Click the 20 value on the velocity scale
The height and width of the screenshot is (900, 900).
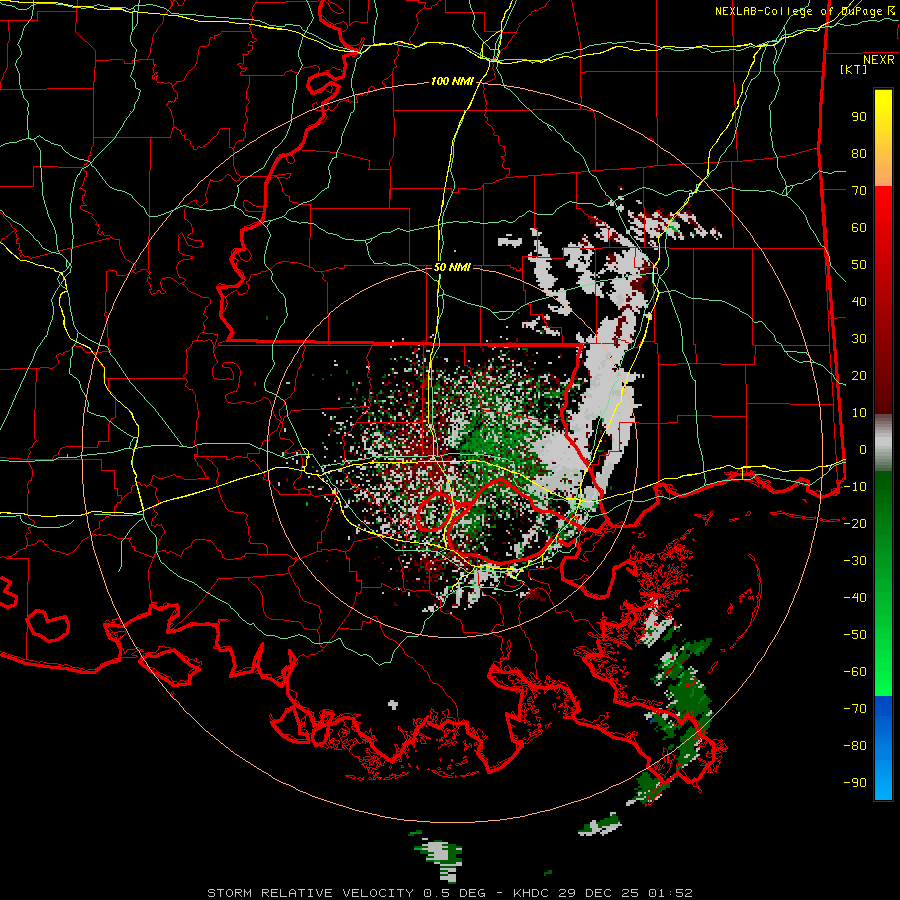pyautogui.click(x=859, y=375)
